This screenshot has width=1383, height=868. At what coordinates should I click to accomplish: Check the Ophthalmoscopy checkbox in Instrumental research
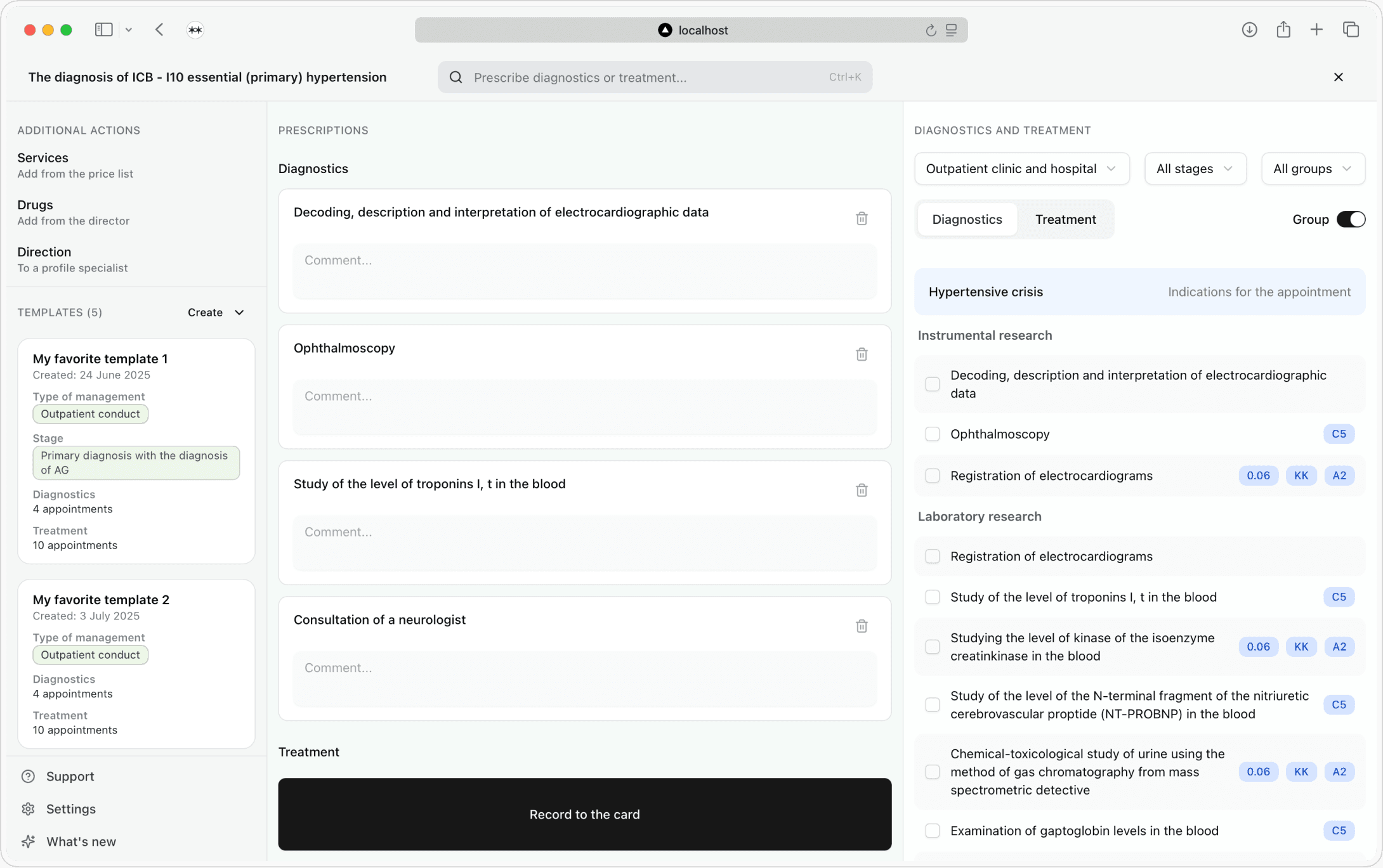point(933,434)
